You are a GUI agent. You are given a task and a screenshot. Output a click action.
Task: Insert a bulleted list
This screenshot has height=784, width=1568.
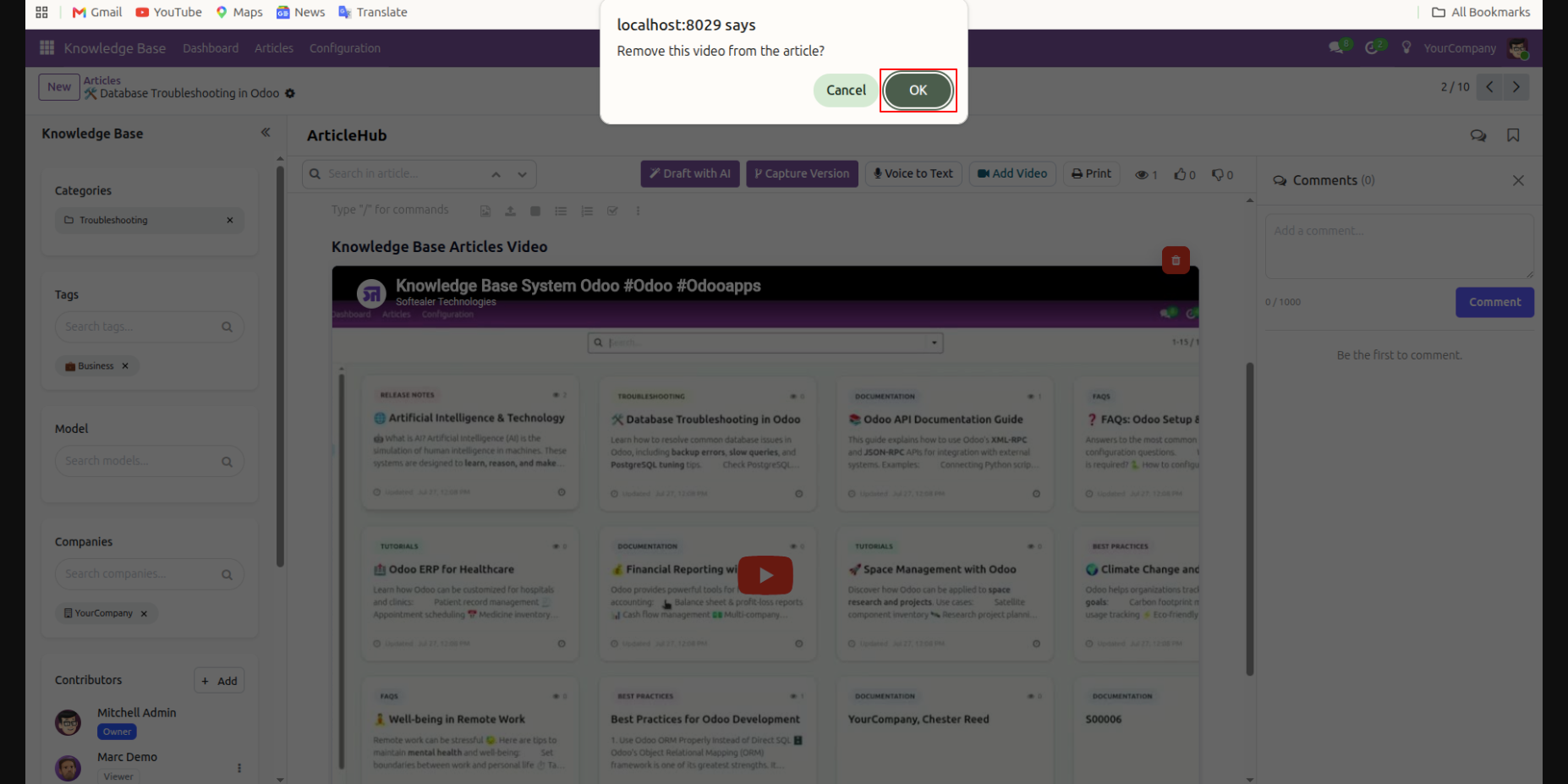coord(561,211)
